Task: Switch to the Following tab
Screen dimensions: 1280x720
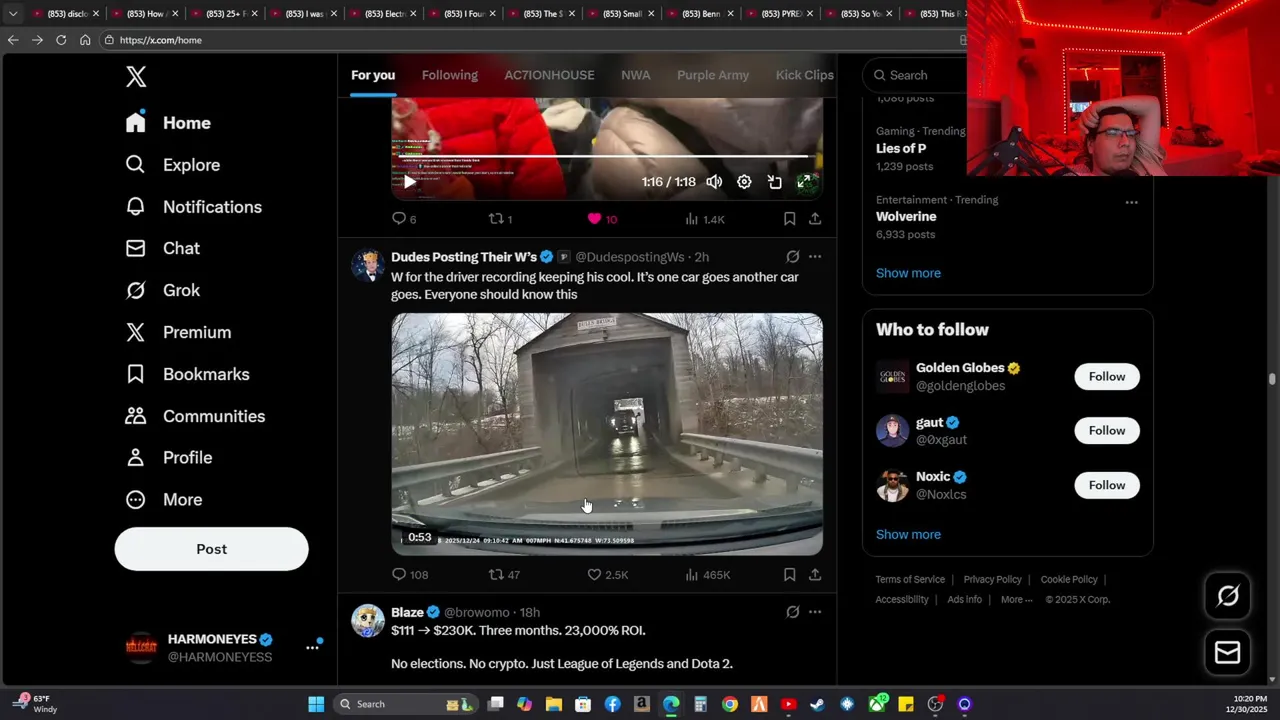Action: tap(450, 75)
